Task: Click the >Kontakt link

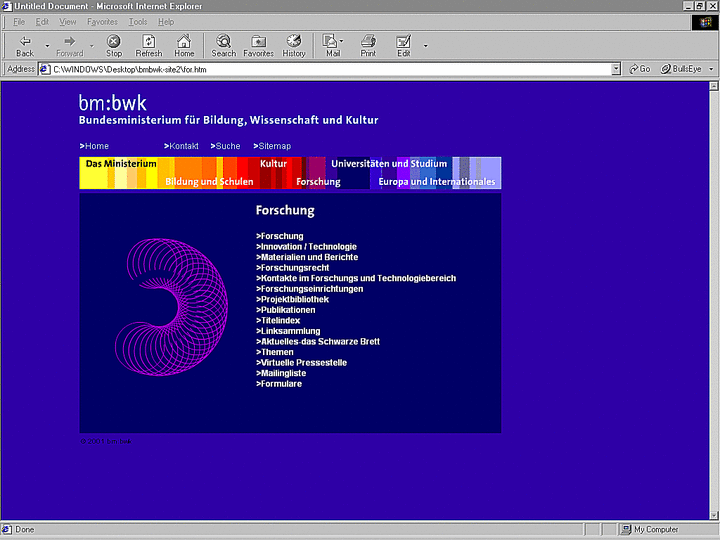Action: coord(181,146)
